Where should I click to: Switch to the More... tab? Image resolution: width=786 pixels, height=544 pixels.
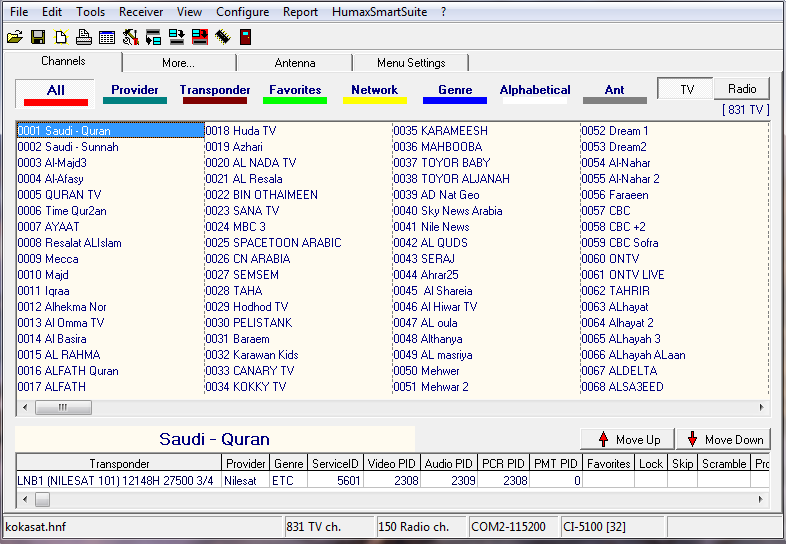pos(178,63)
